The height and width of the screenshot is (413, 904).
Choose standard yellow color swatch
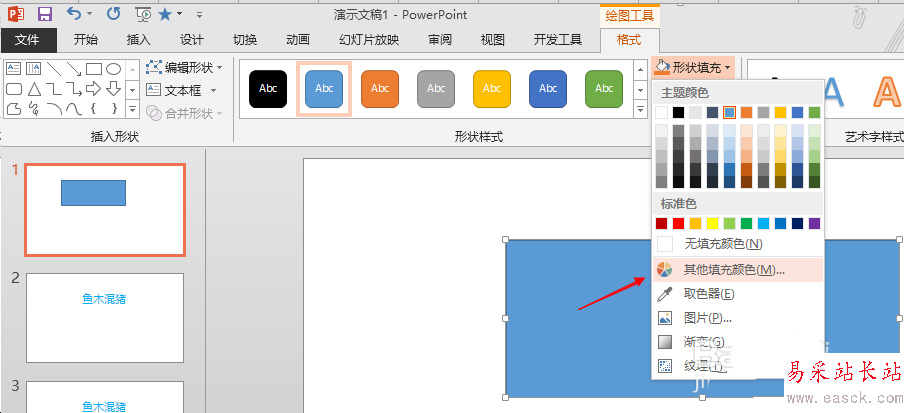(x=713, y=223)
